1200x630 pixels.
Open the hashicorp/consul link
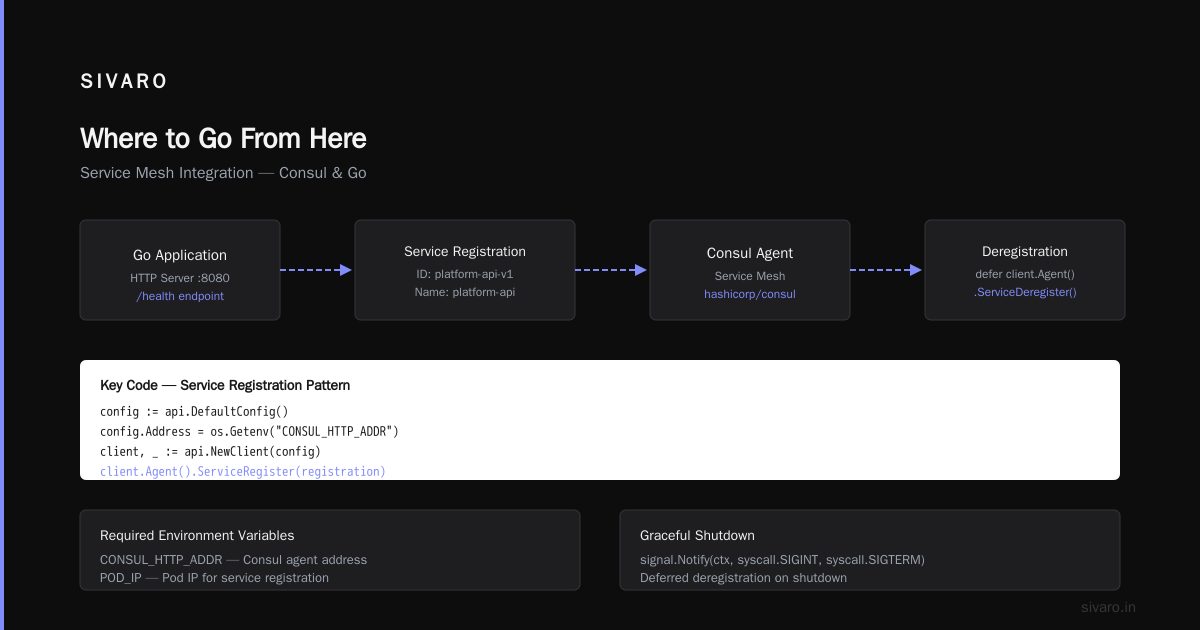750,294
